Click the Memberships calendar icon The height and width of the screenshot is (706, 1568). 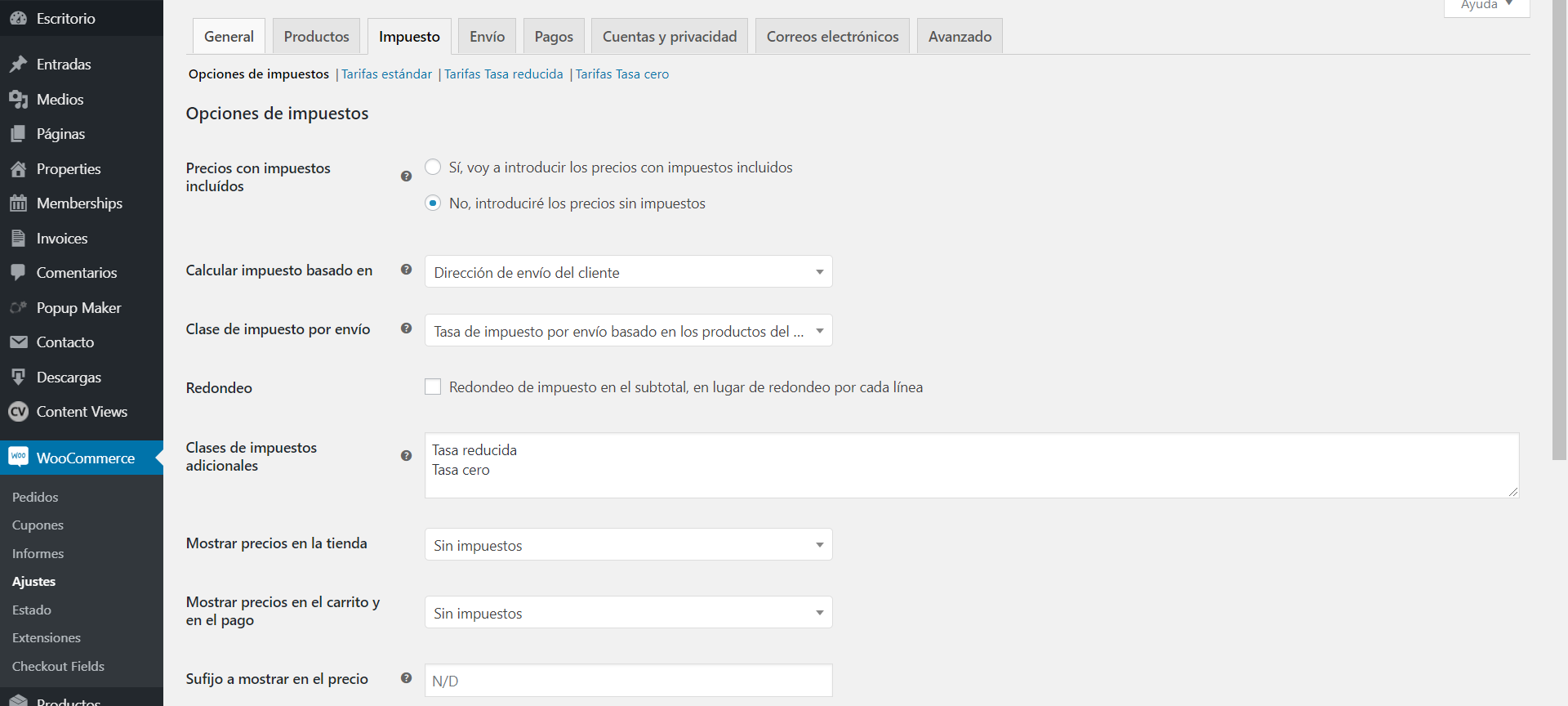pyautogui.click(x=18, y=203)
